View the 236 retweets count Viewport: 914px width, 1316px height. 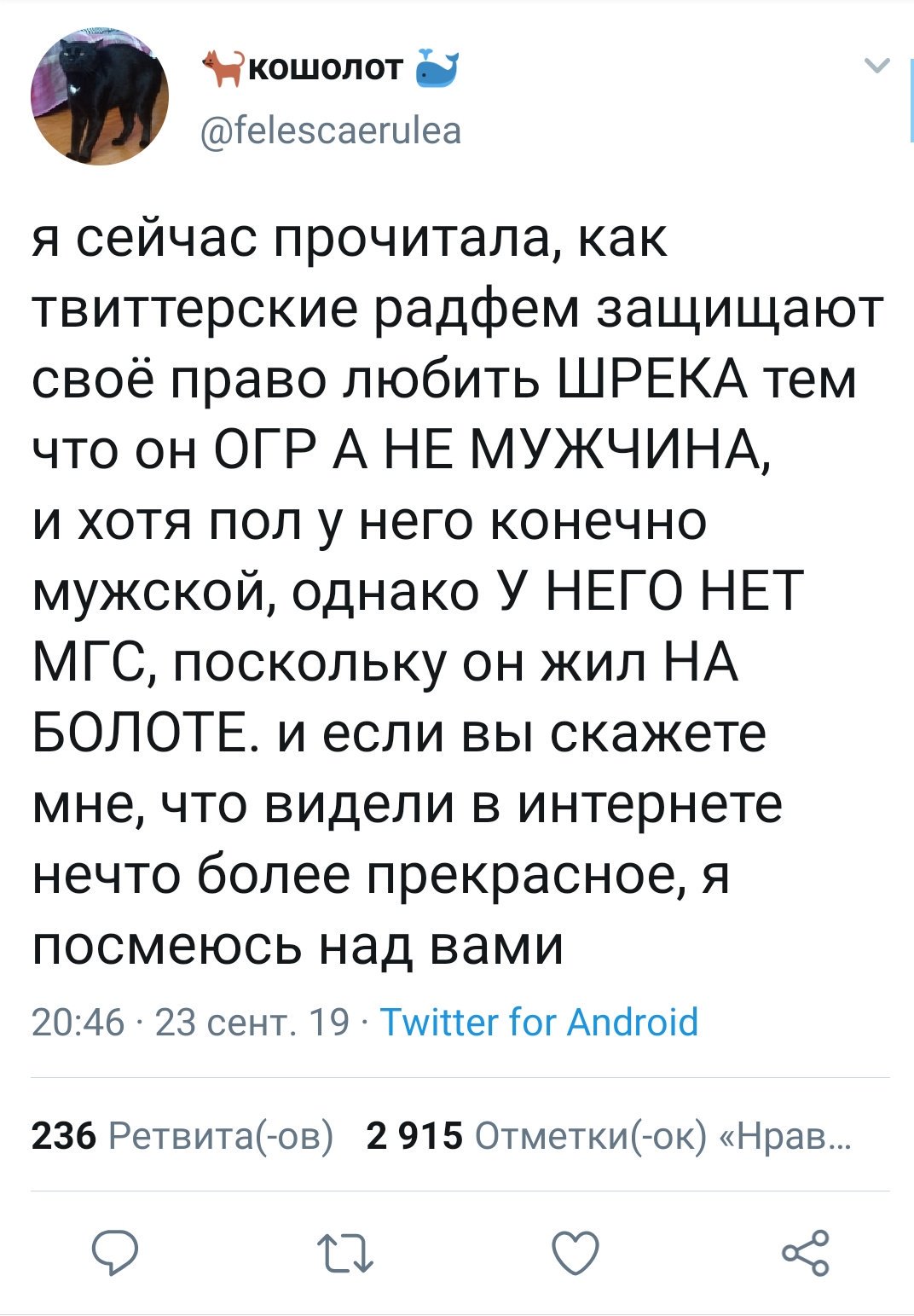63,1135
